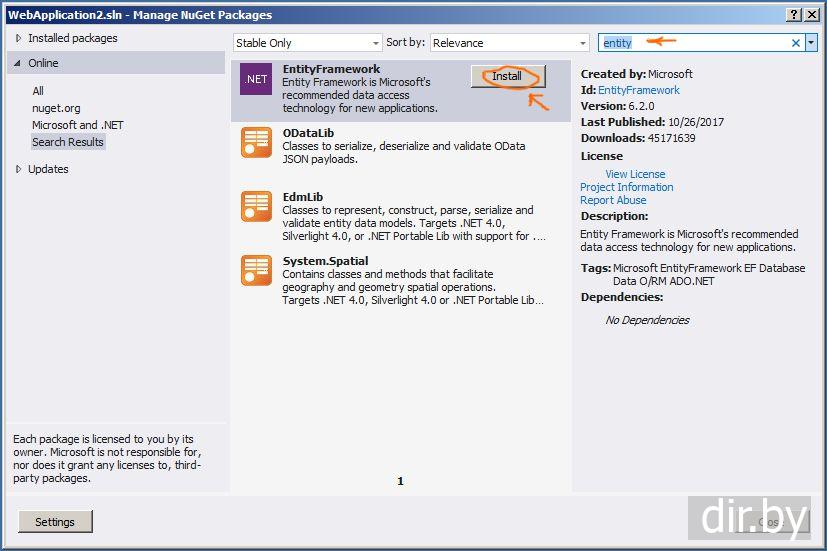Click the search field containing entity
The height and width of the screenshot is (551, 827).
click(x=694, y=43)
